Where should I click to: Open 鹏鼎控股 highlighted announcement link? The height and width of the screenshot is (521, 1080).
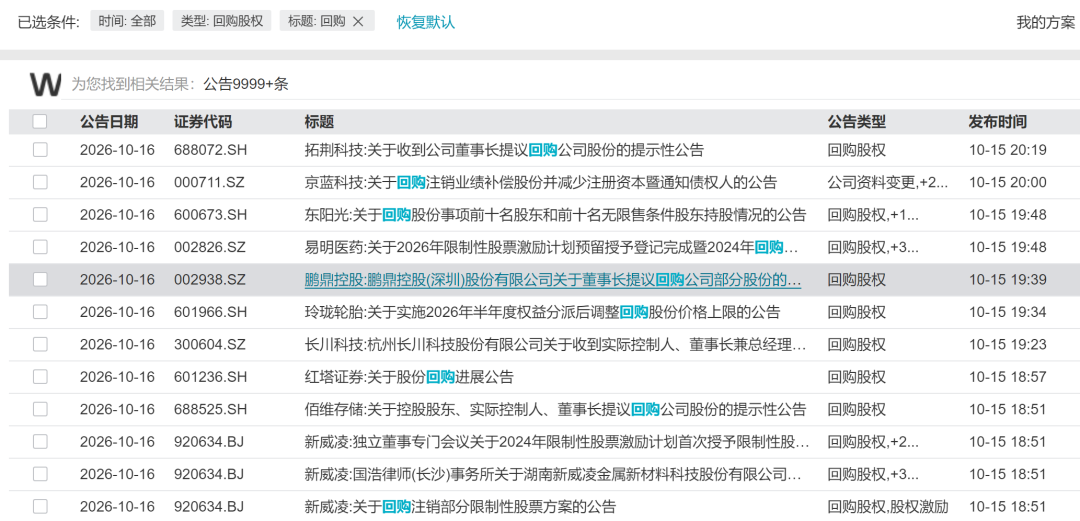[x=553, y=280]
